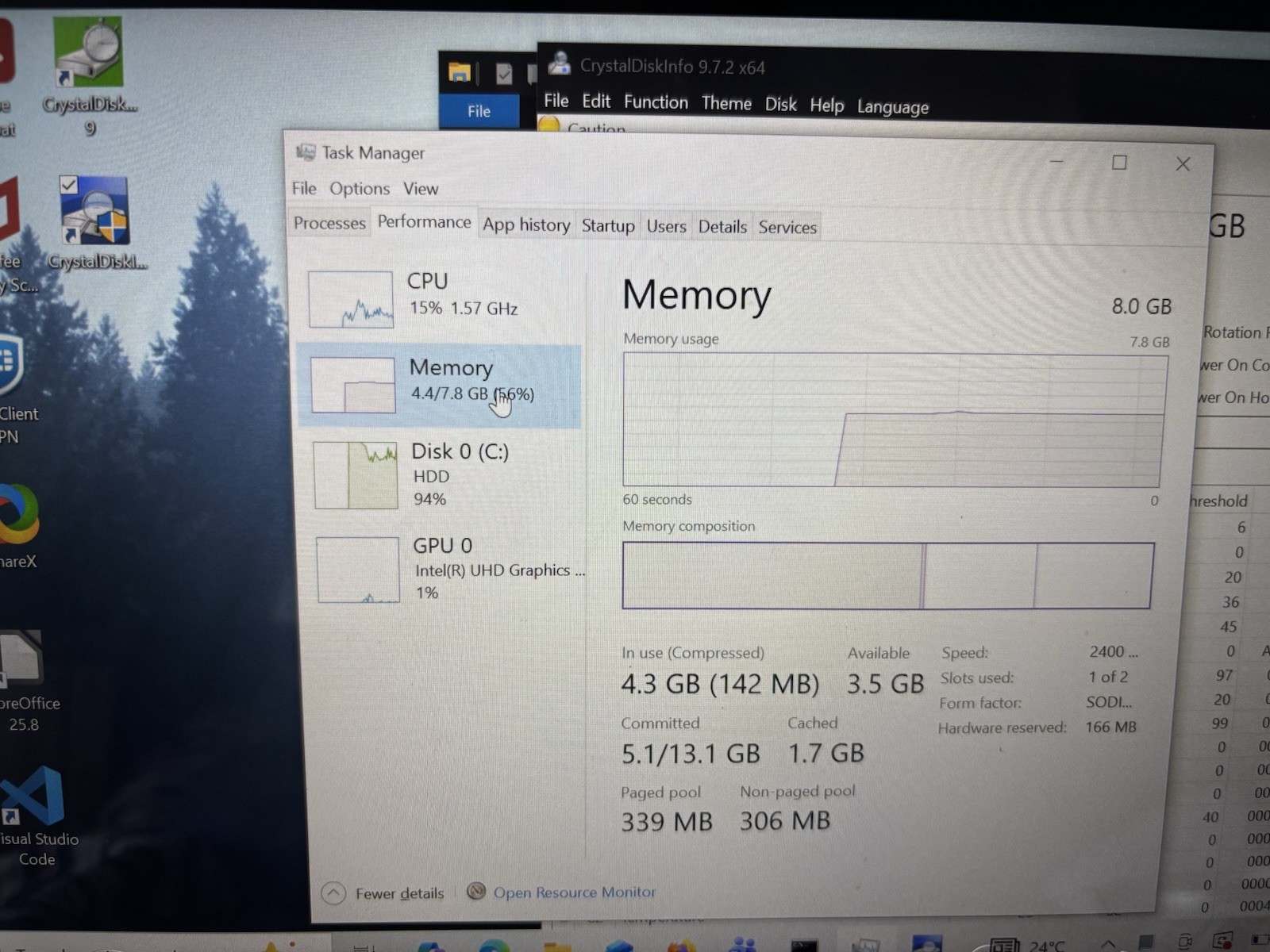This screenshot has height=952, width=1270.
Task: Minimize the Task Manager window
Action: click(x=1056, y=161)
